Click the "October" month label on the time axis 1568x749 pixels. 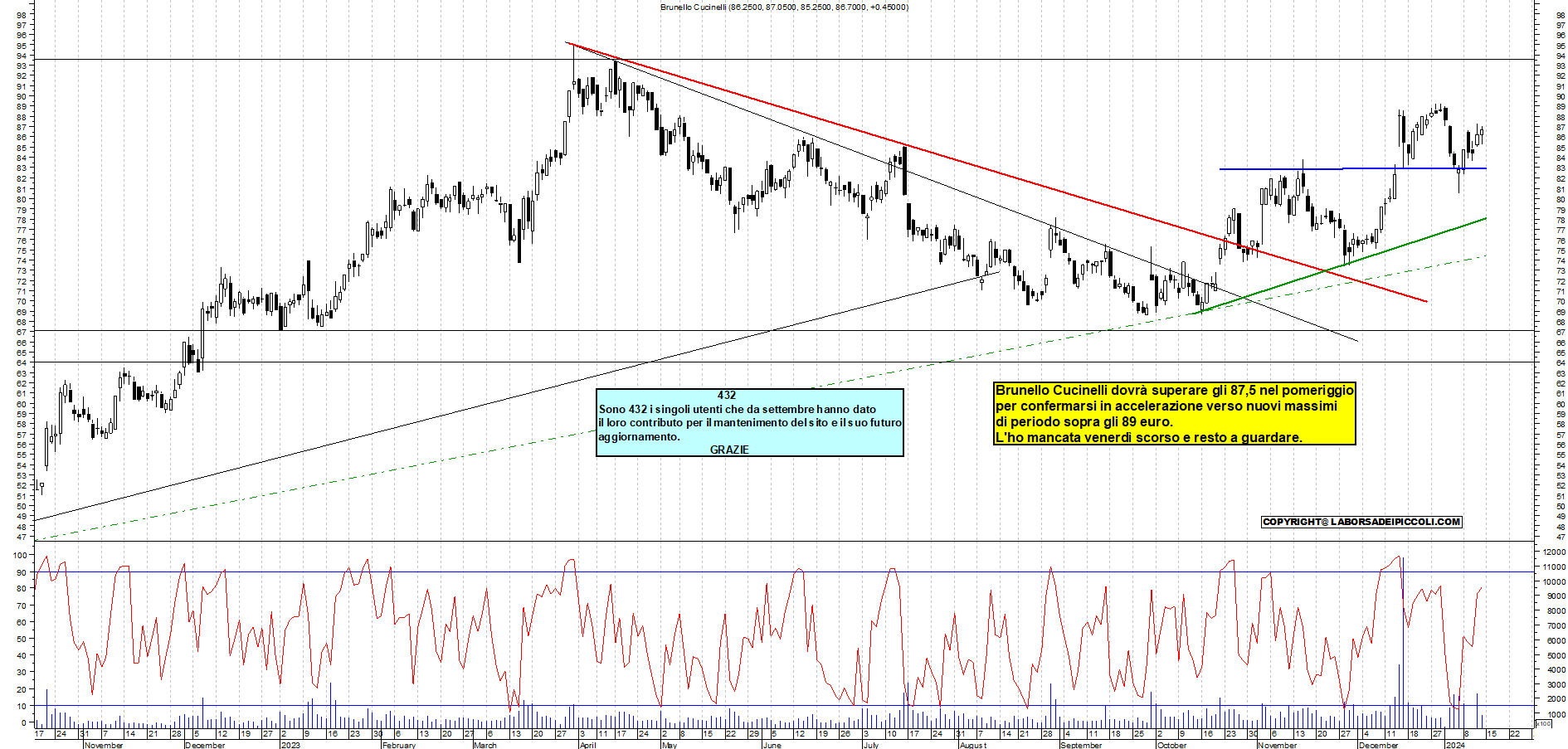(1171, 745)
